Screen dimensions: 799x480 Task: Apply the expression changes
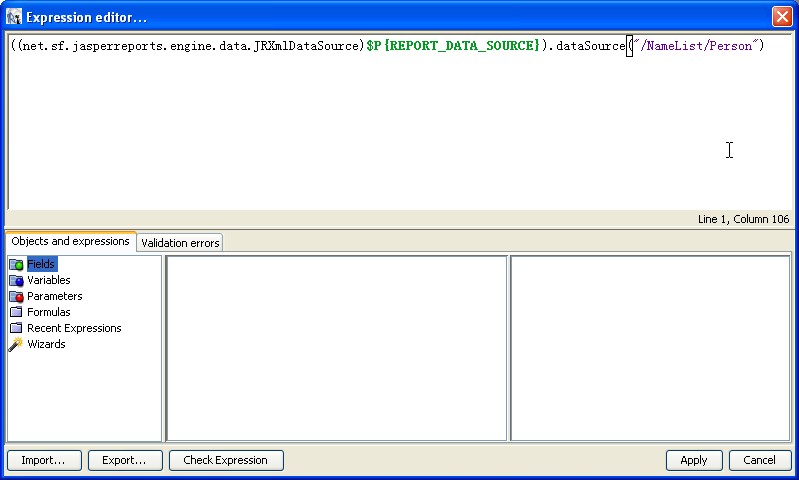tap(694, 460)
